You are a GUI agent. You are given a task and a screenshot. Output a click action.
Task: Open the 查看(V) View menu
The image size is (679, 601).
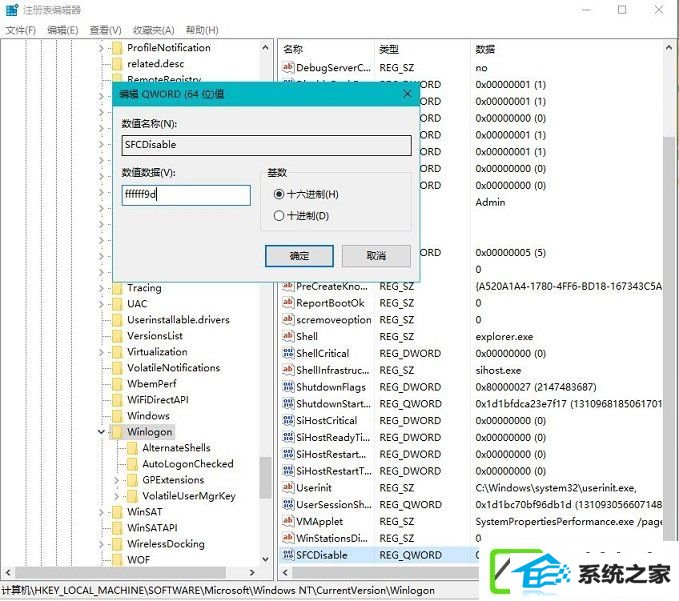pos(105,30)
